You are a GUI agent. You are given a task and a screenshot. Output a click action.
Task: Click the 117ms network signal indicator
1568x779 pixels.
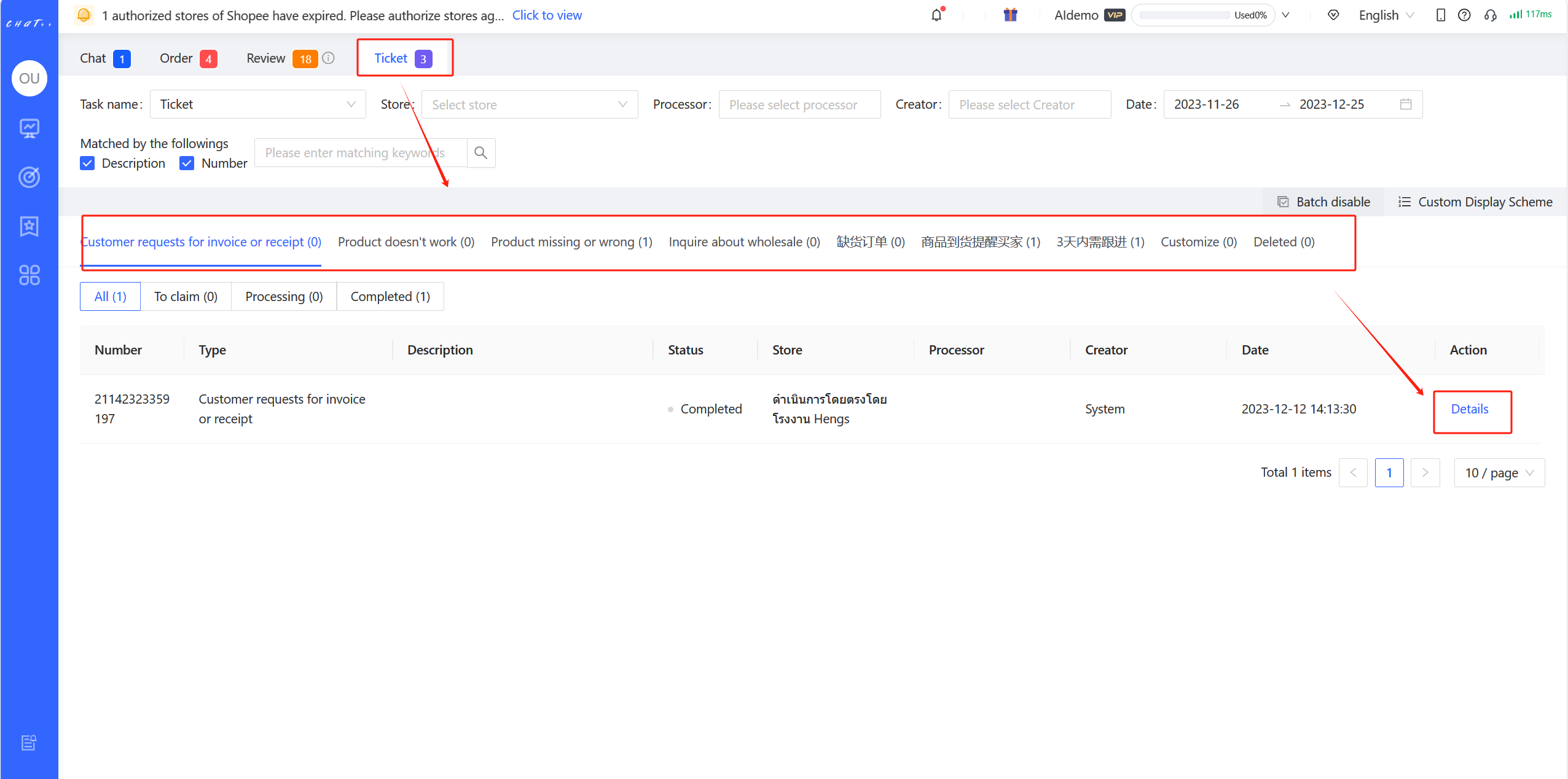pyautogui.click(x=1531, y=14)
